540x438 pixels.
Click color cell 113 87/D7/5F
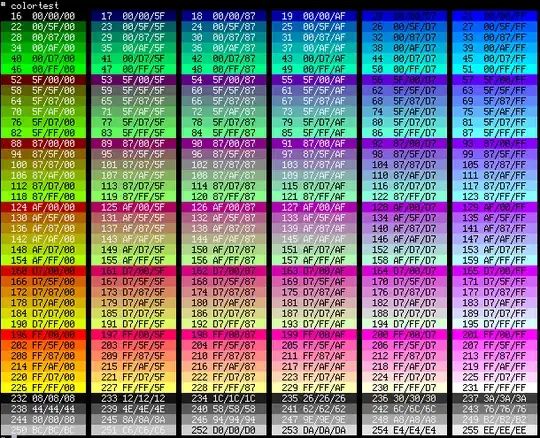coord(134,186)
